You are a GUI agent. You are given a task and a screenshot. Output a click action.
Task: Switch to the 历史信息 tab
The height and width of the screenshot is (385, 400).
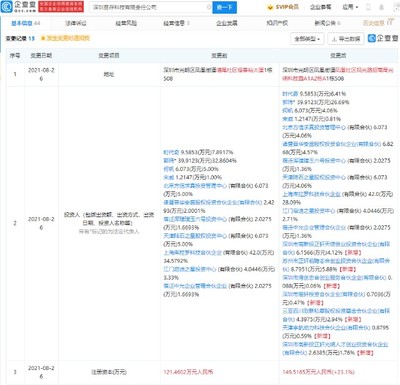point(378,23)
